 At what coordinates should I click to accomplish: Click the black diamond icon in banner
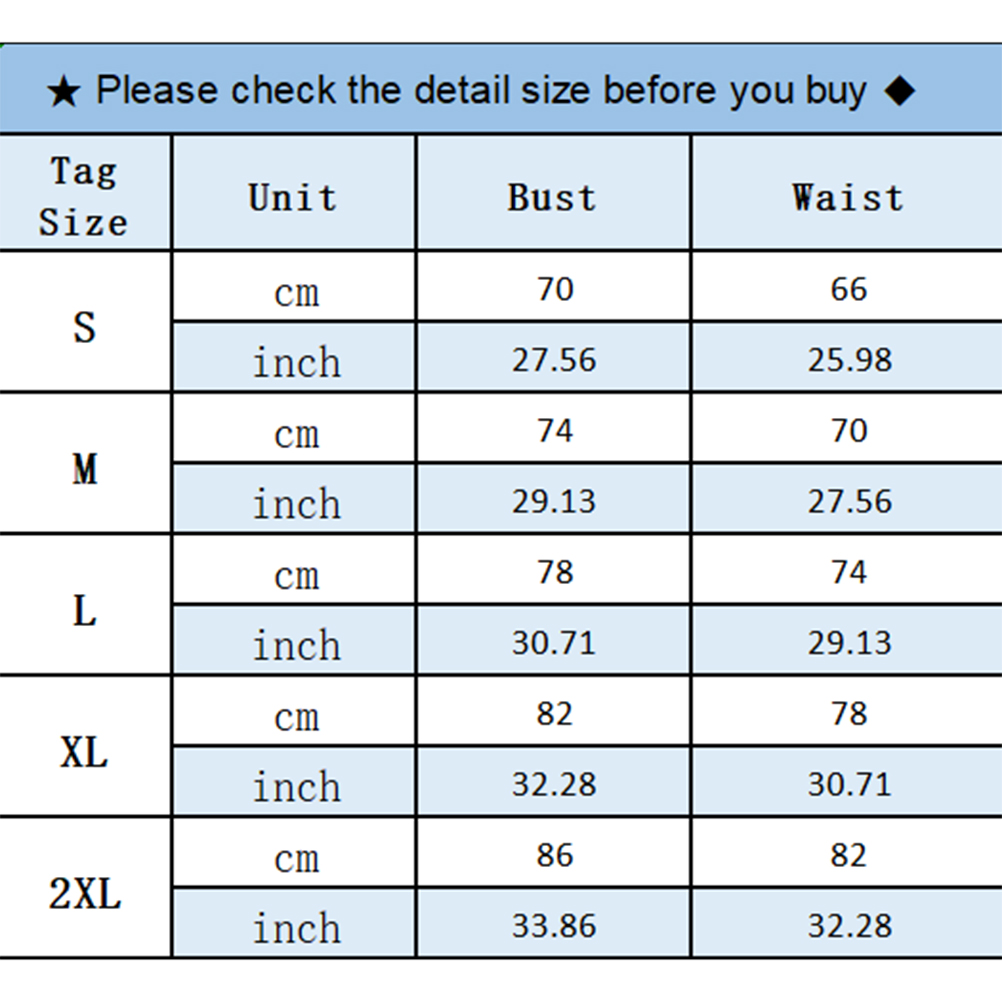click(x=899, y=91)
